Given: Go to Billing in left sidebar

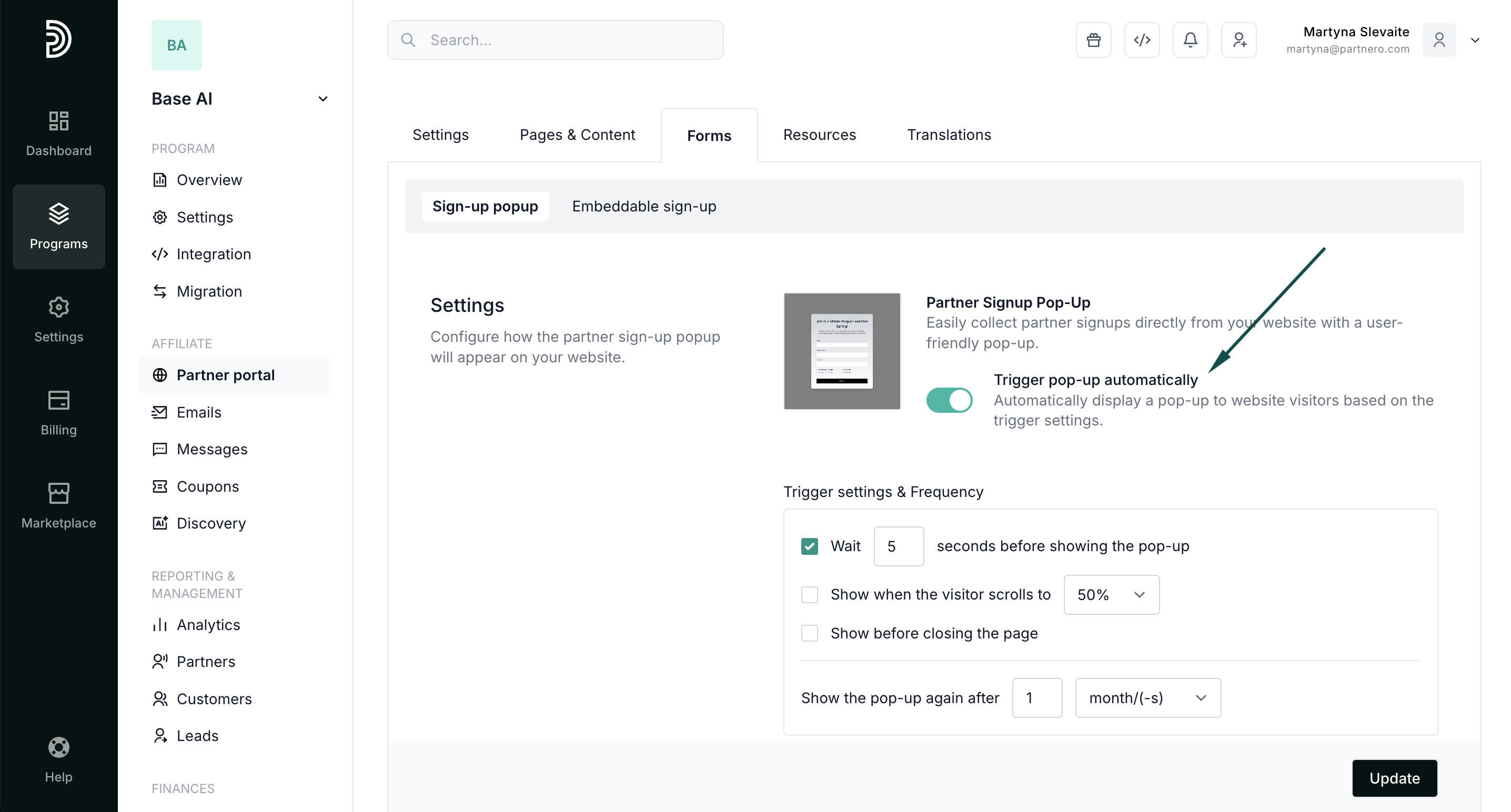Looking at the screenshot, I should [58, 413].
